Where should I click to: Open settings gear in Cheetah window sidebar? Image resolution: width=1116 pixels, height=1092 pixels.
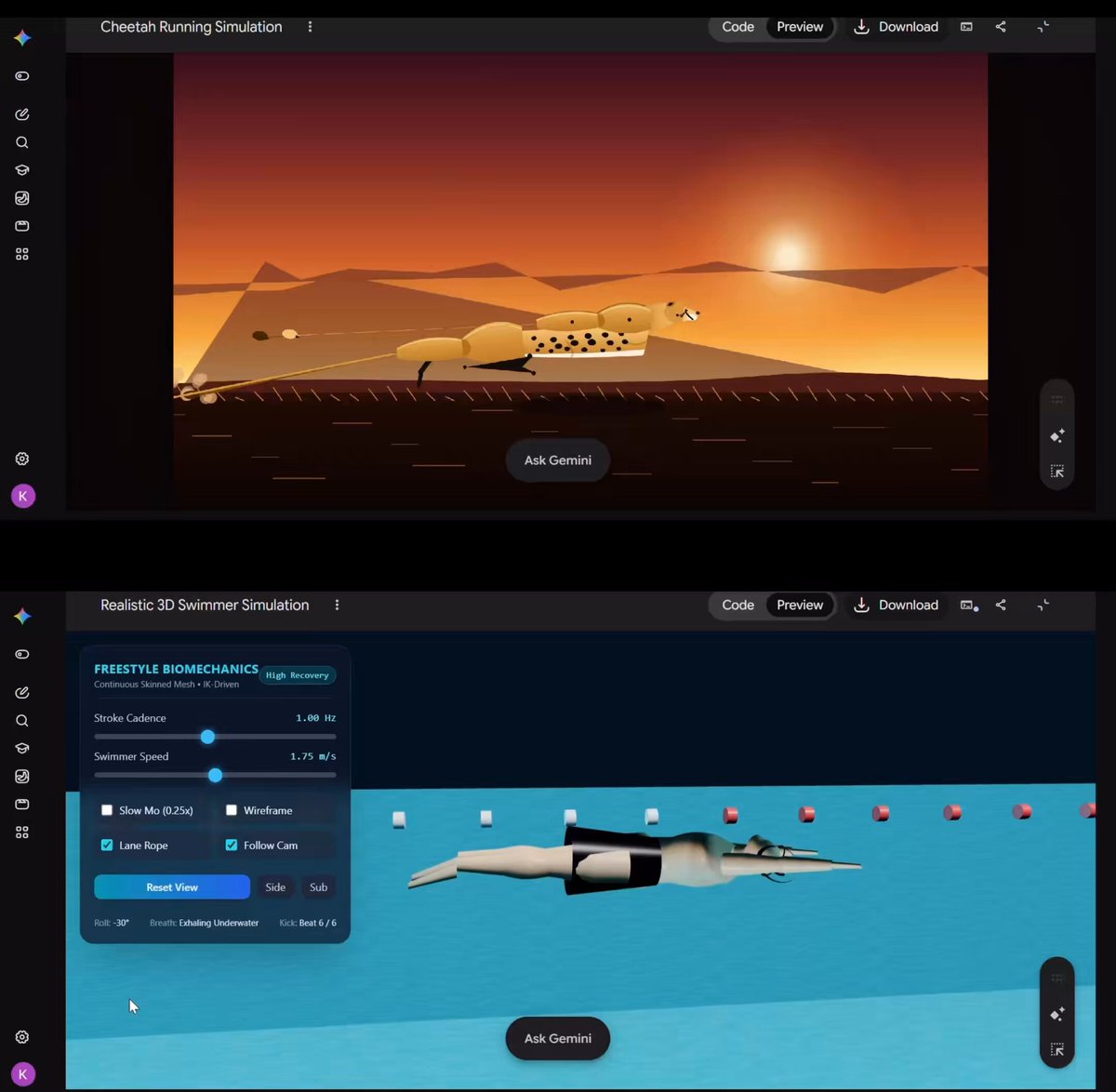22,459
